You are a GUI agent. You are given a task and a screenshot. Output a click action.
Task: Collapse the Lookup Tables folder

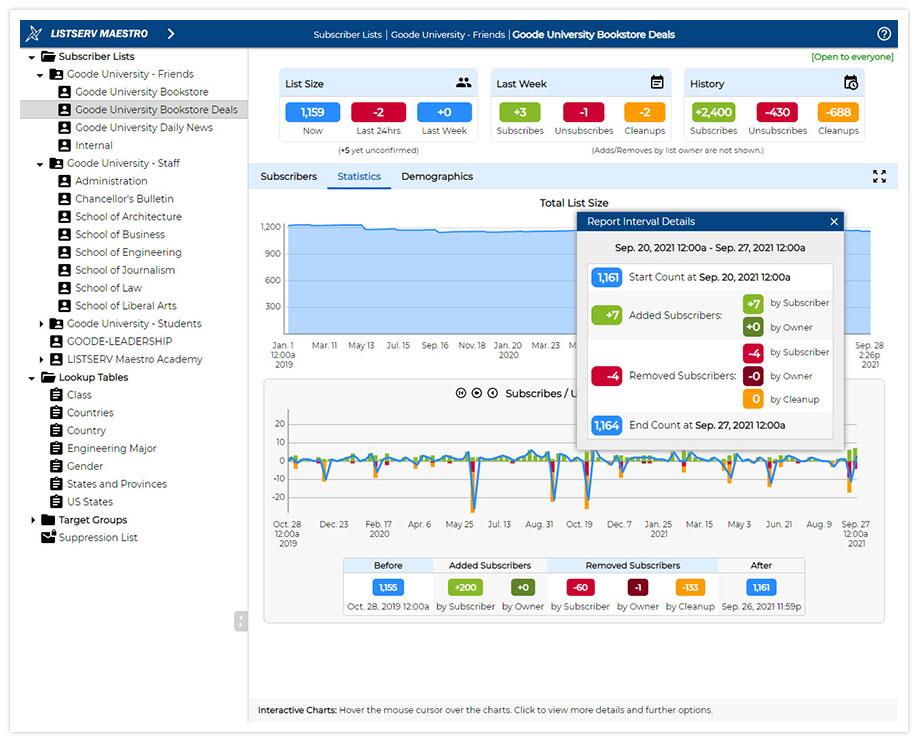32,378
